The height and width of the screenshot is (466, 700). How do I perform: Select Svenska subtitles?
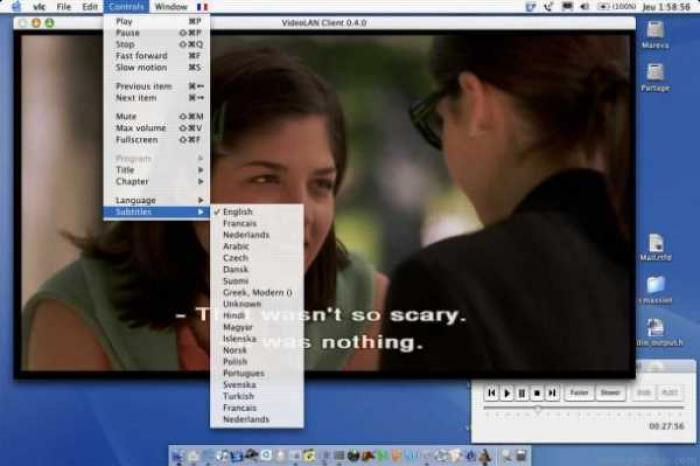point(257,385)
